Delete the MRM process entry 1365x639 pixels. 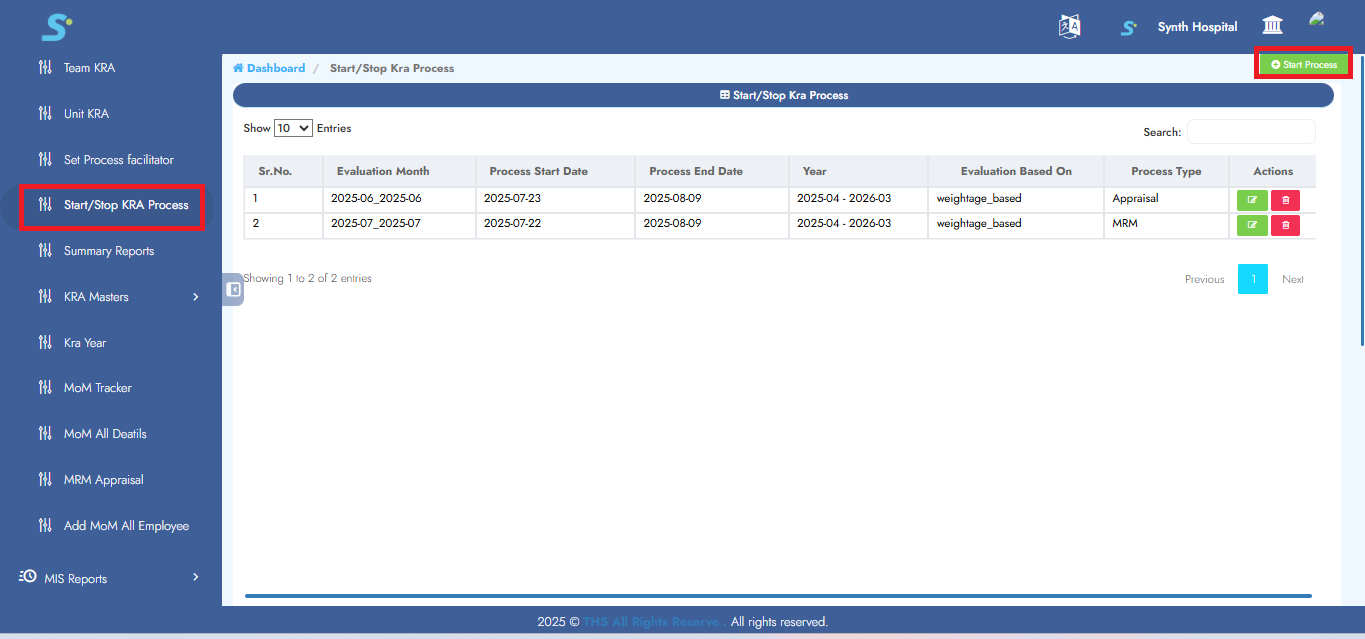point(1285,224)
